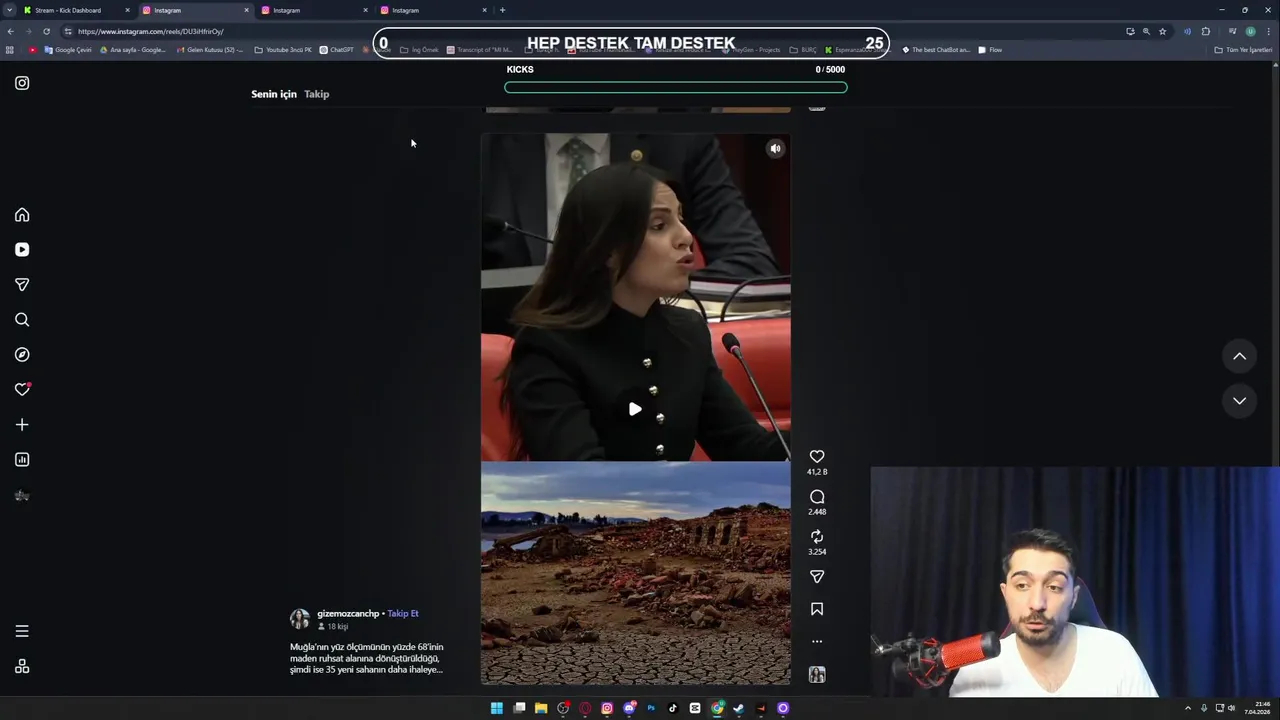Screen dimensions: 1280x720
Task: Open browser zoom magnifier icon
Action: (x=1146, y=31)
